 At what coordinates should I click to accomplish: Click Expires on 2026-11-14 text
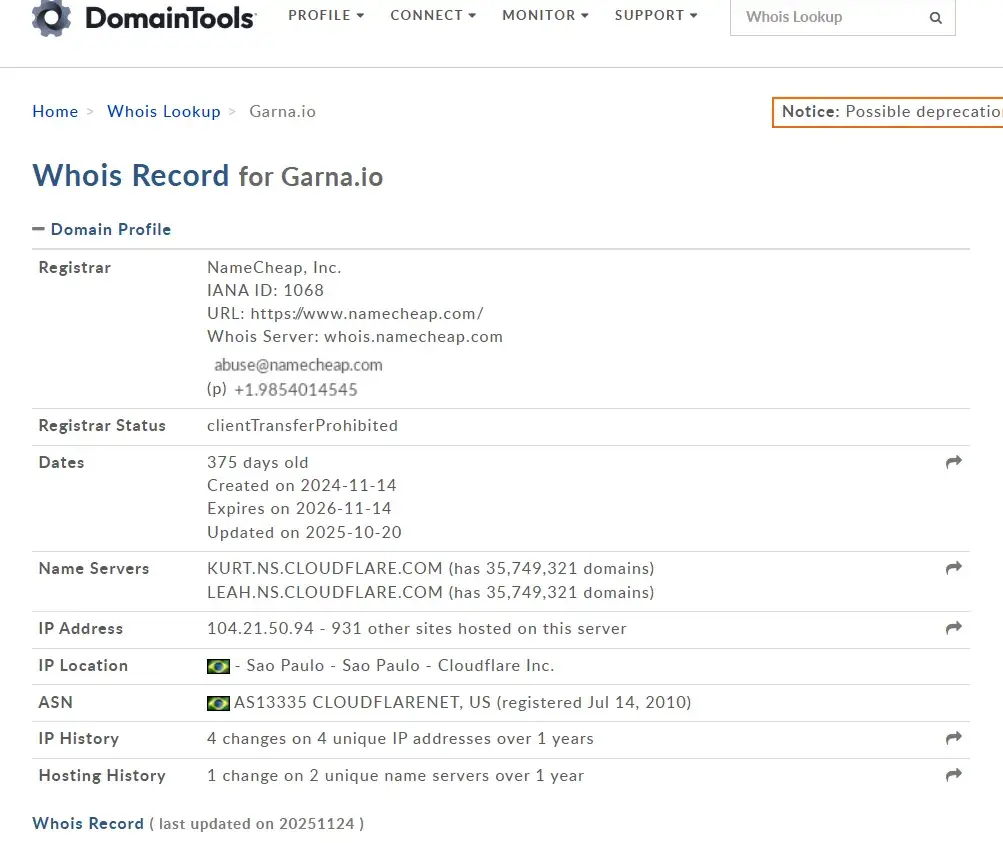(299, 508)
